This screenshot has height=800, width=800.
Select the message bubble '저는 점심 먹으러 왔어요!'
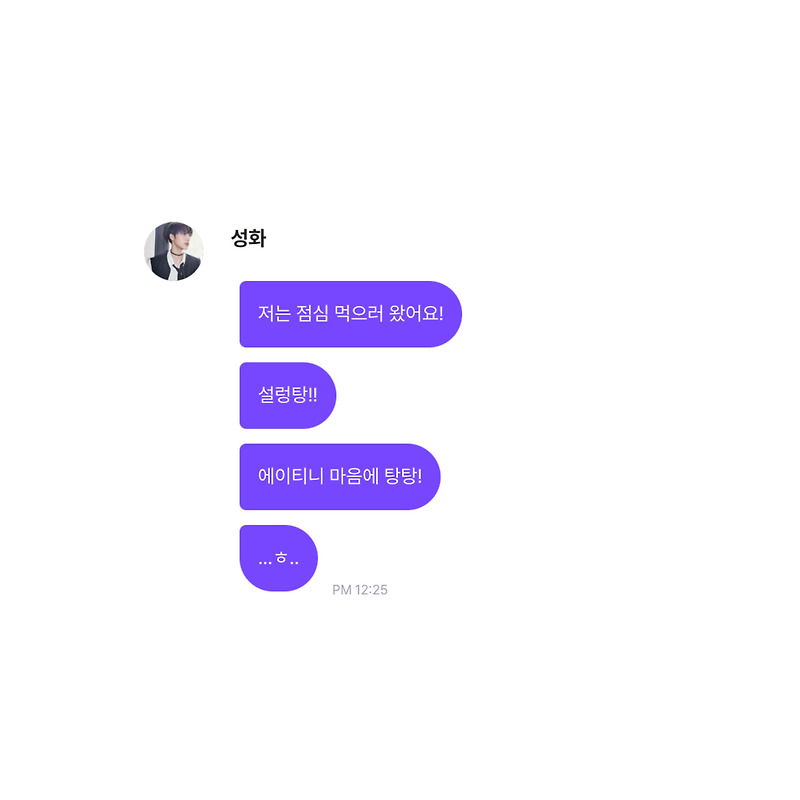coord(351,314)
